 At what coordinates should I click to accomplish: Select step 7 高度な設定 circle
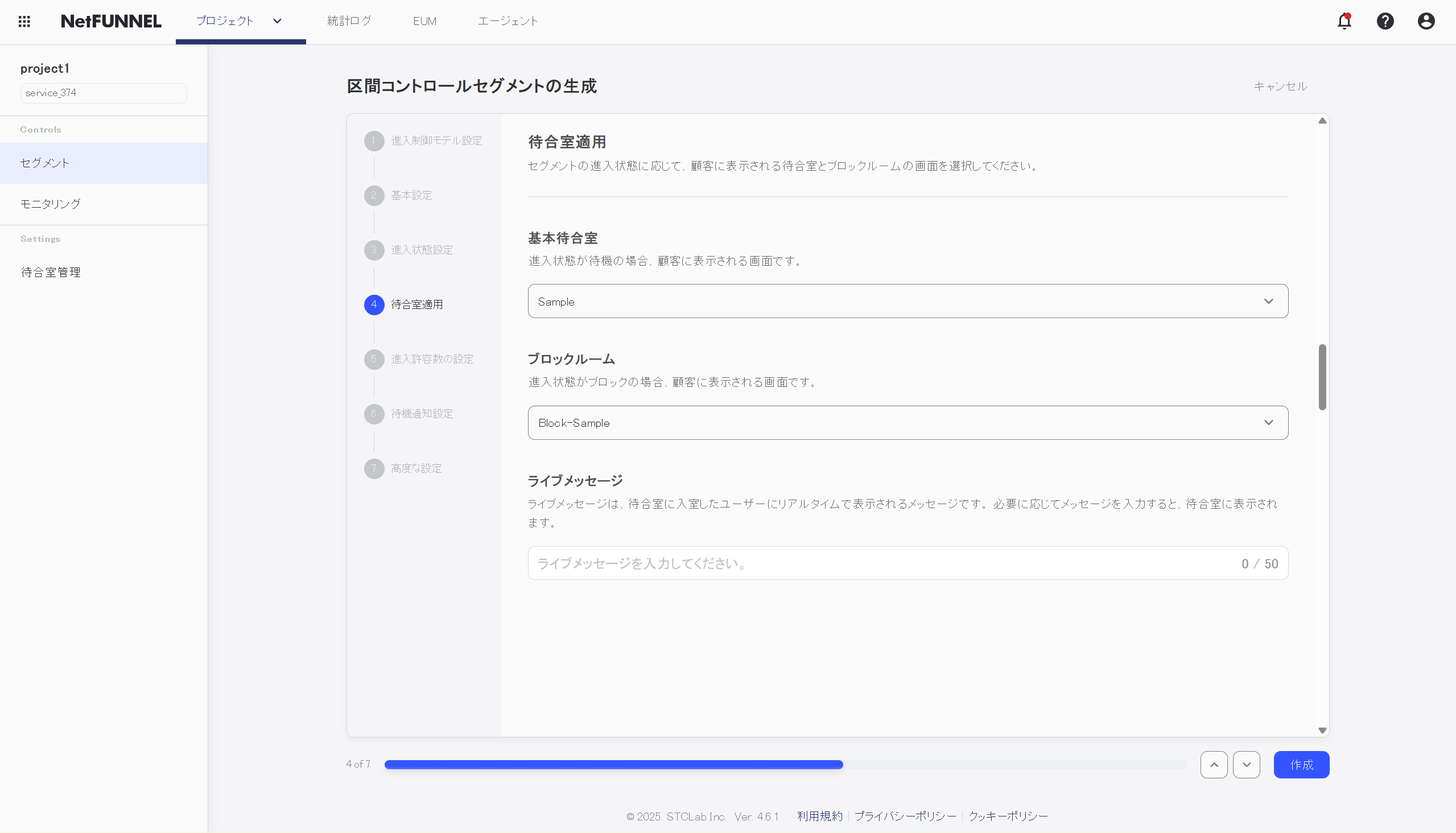(374, 468)
